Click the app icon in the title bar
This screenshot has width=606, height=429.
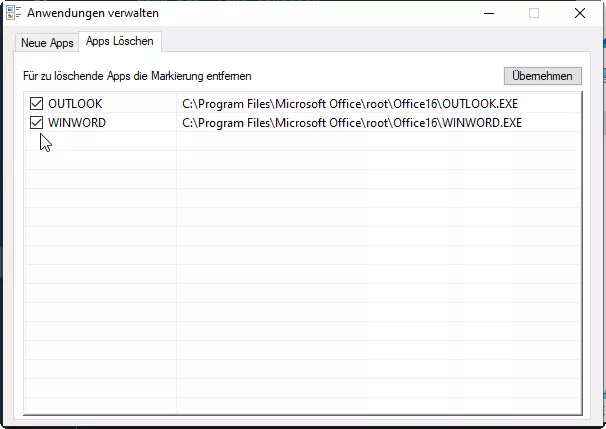point(12,13)
